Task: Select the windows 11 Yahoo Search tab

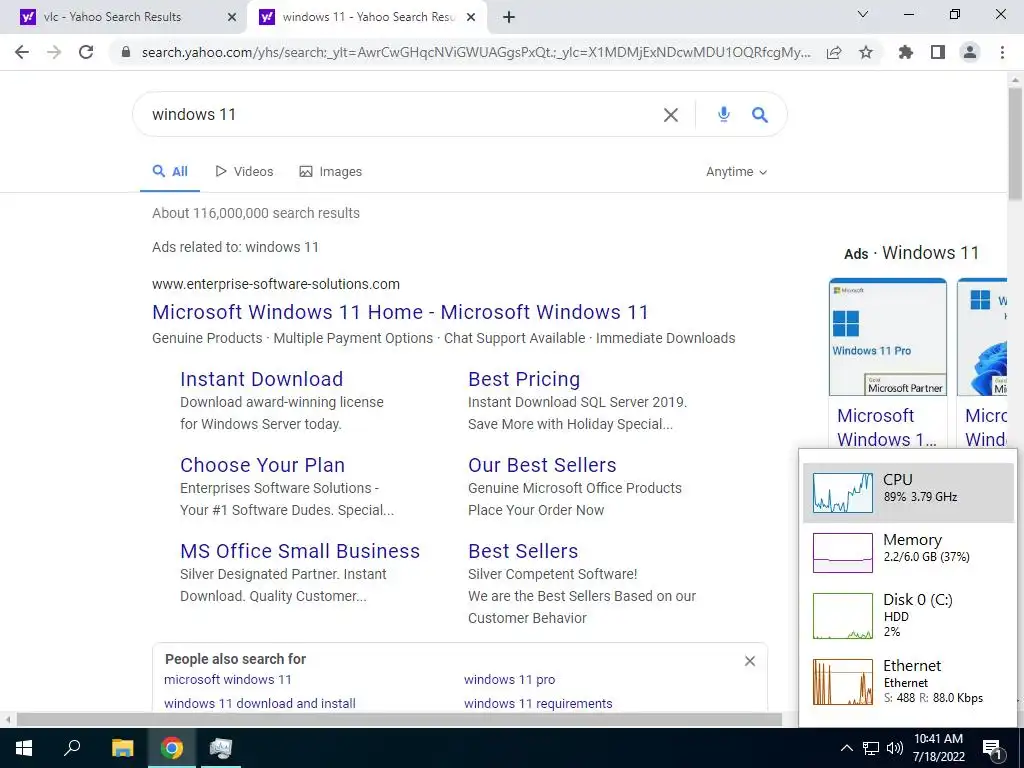Action: [366, 17]
